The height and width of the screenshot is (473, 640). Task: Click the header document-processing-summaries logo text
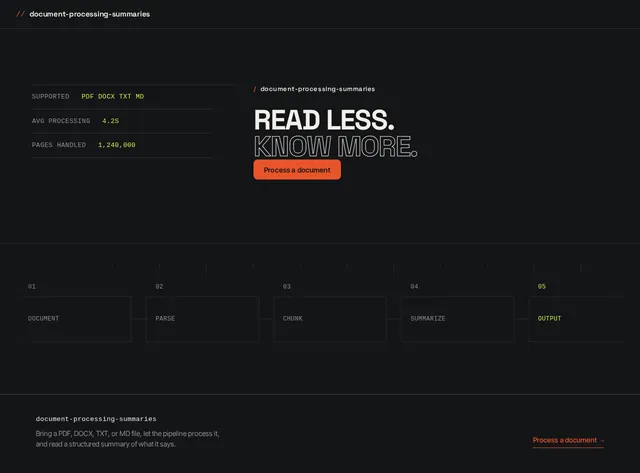coord(89,14)
